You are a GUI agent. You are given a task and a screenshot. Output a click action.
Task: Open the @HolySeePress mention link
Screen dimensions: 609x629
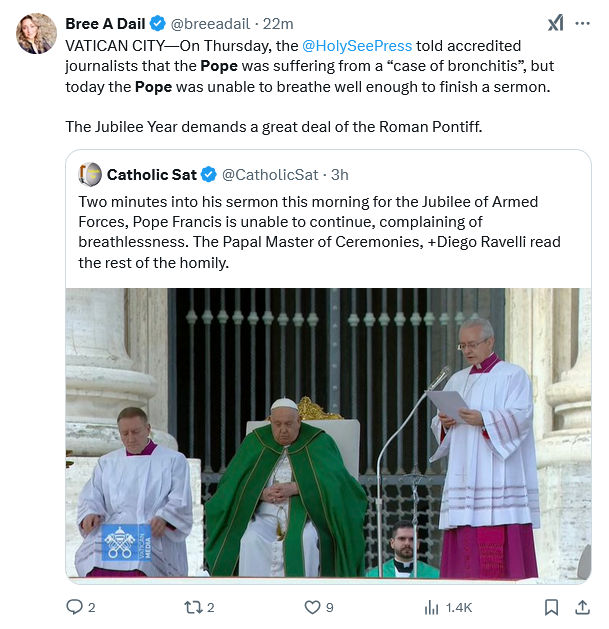click(356, 45)
